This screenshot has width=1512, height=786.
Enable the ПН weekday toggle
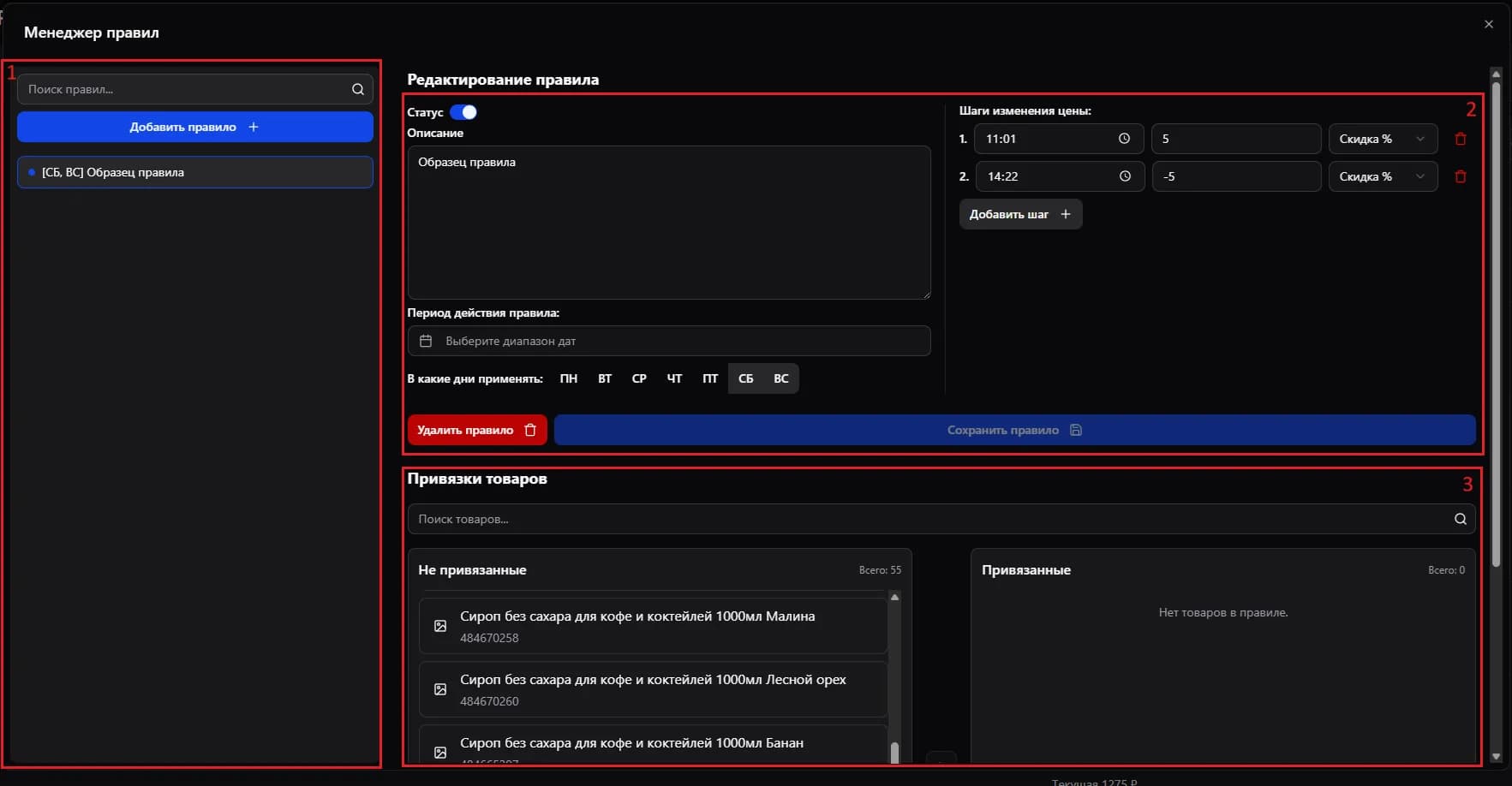click(x=569, y=378)
